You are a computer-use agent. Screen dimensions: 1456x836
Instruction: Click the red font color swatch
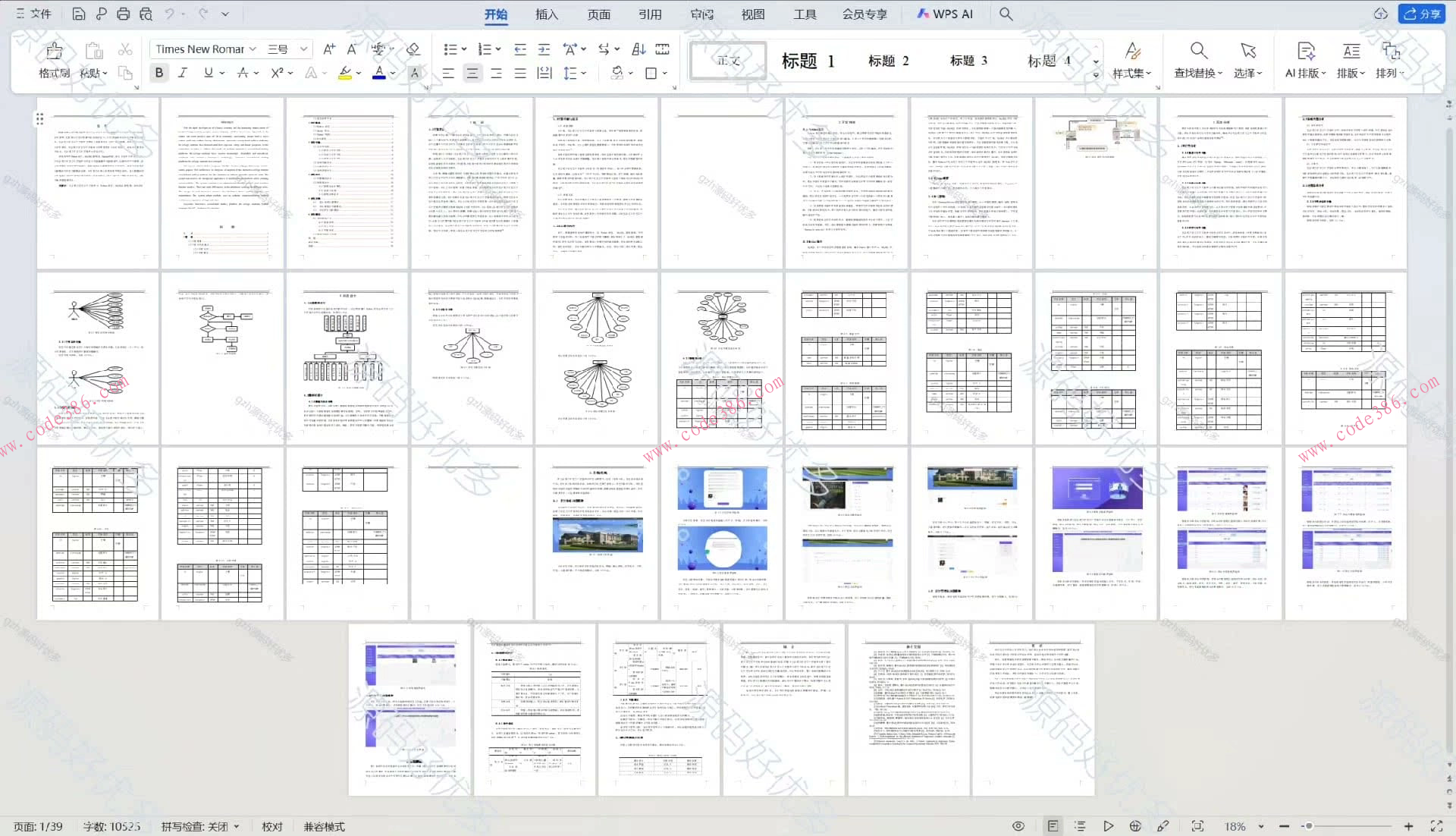pyautogui.click(x=379, y=73)
